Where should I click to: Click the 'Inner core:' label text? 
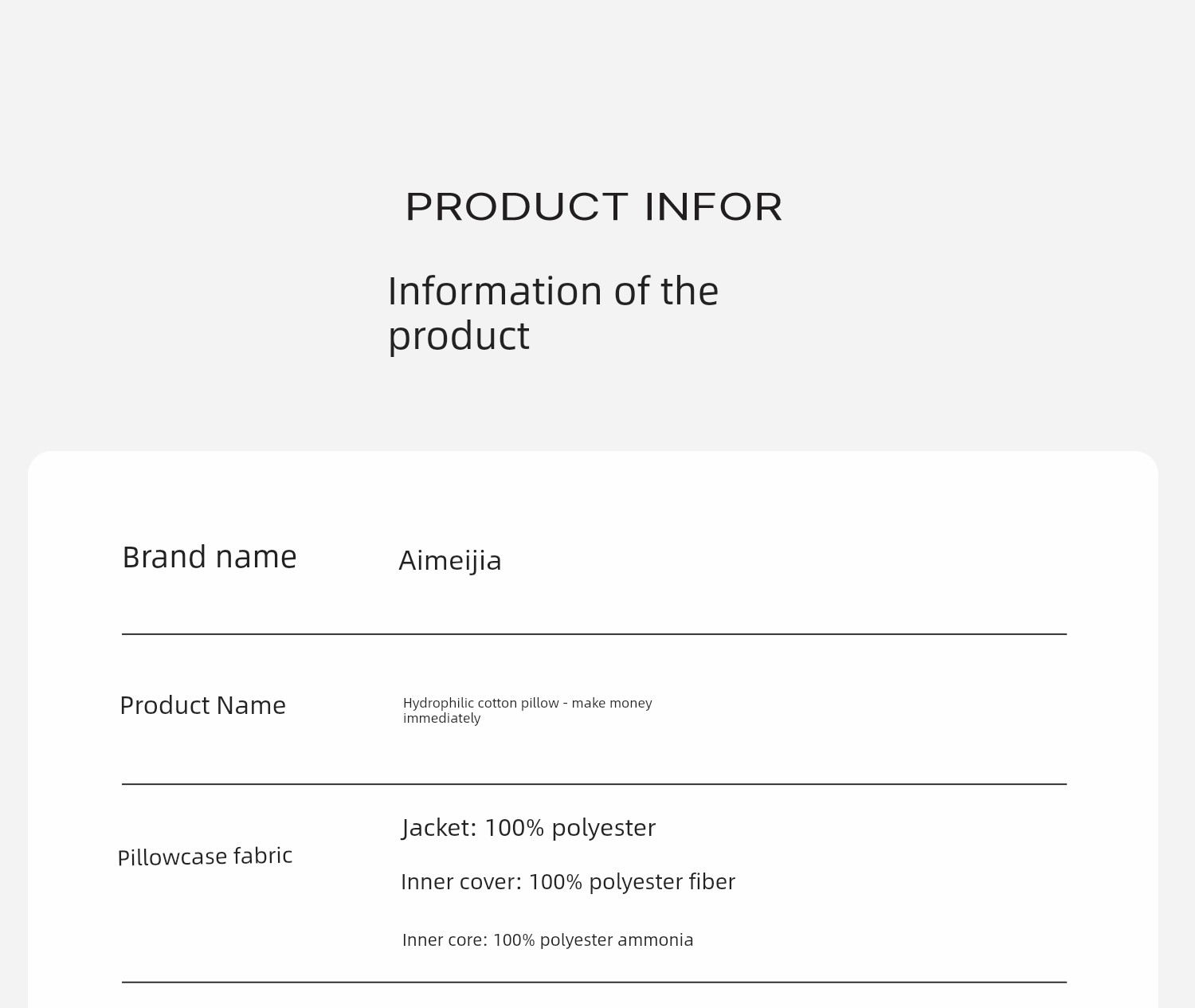[445, 940]
